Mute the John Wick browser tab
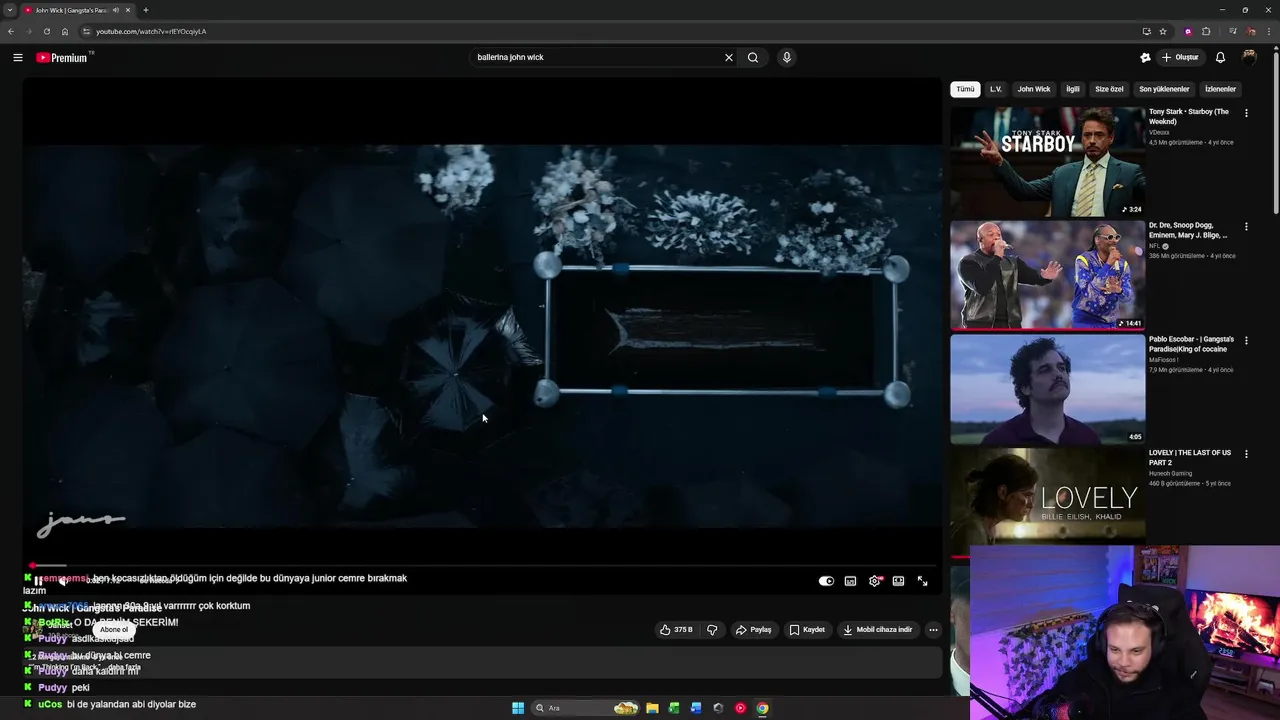Screen dimensions: 1280x720 coord(116,10)
